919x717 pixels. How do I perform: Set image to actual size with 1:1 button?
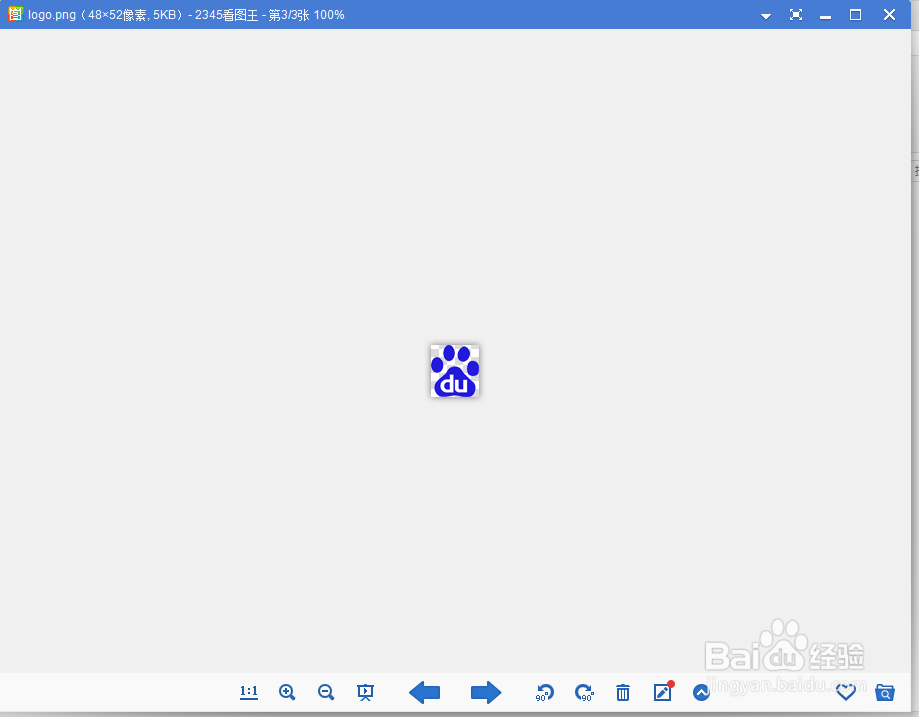point(249,692)
